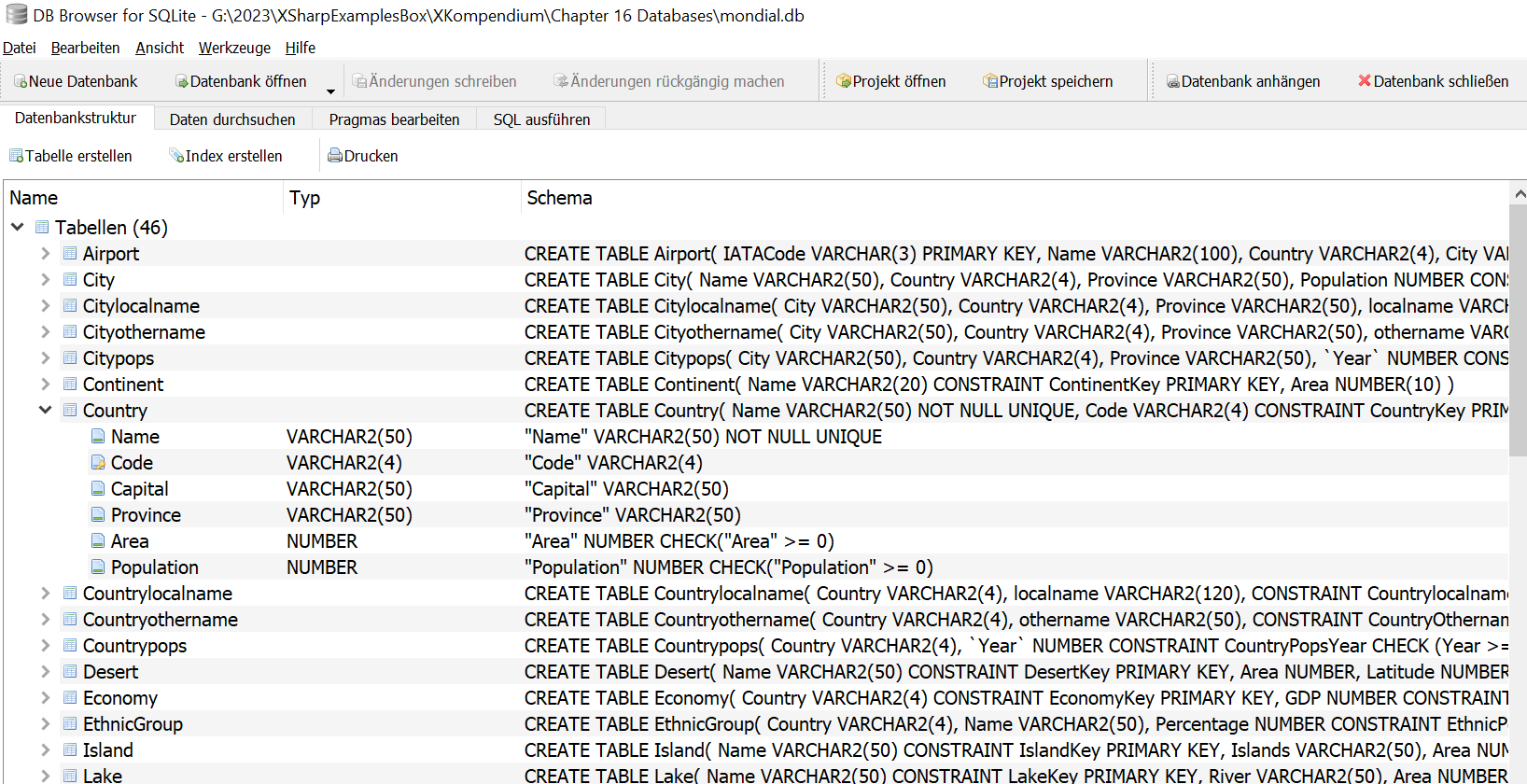Click the "Area" NUMBER CHECK schema text
This screenshot has height=784, width=1527.
pyautogui.click(x=679, y=541)
